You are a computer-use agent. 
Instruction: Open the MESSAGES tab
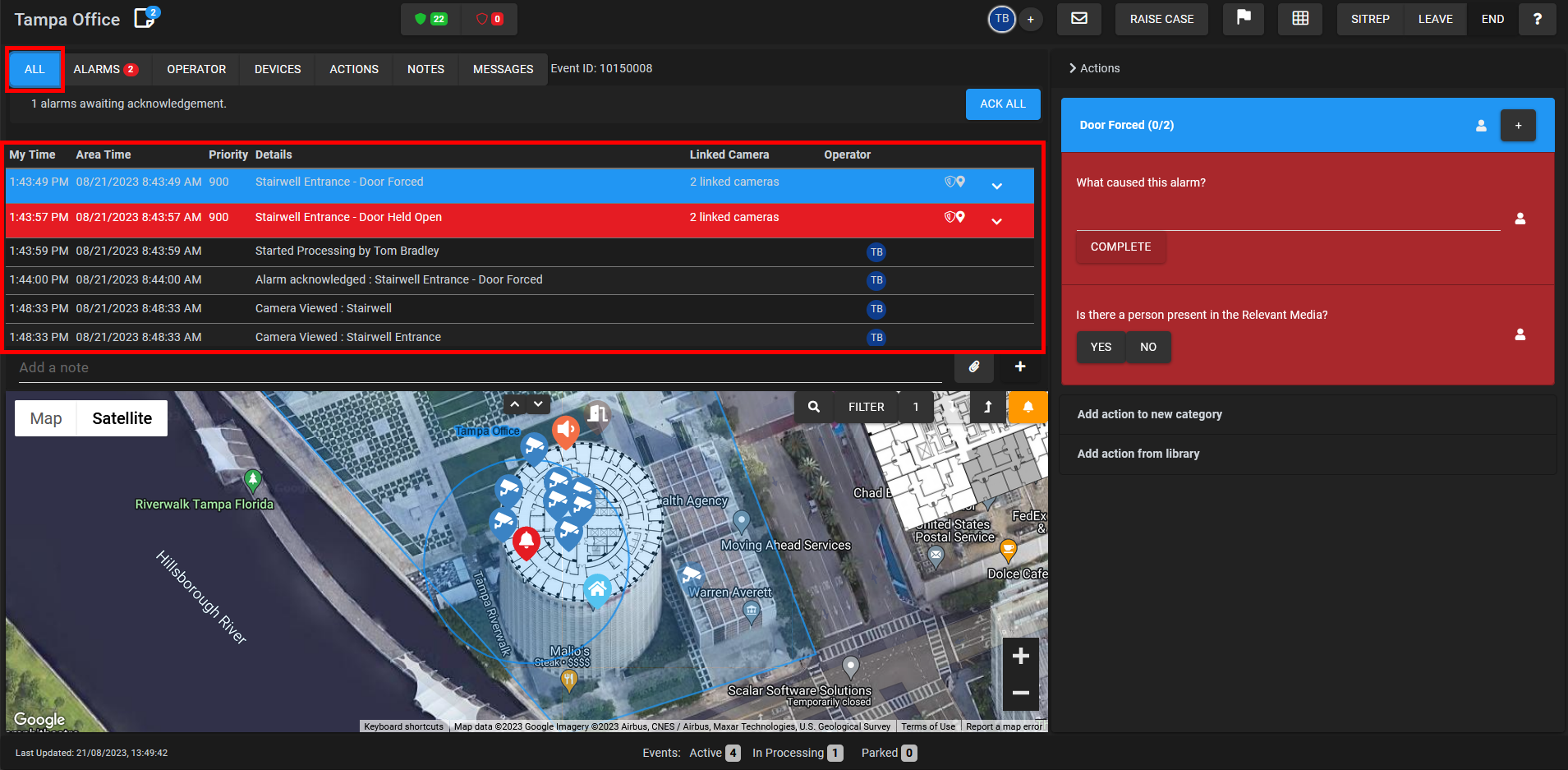(x=503, y=69)
